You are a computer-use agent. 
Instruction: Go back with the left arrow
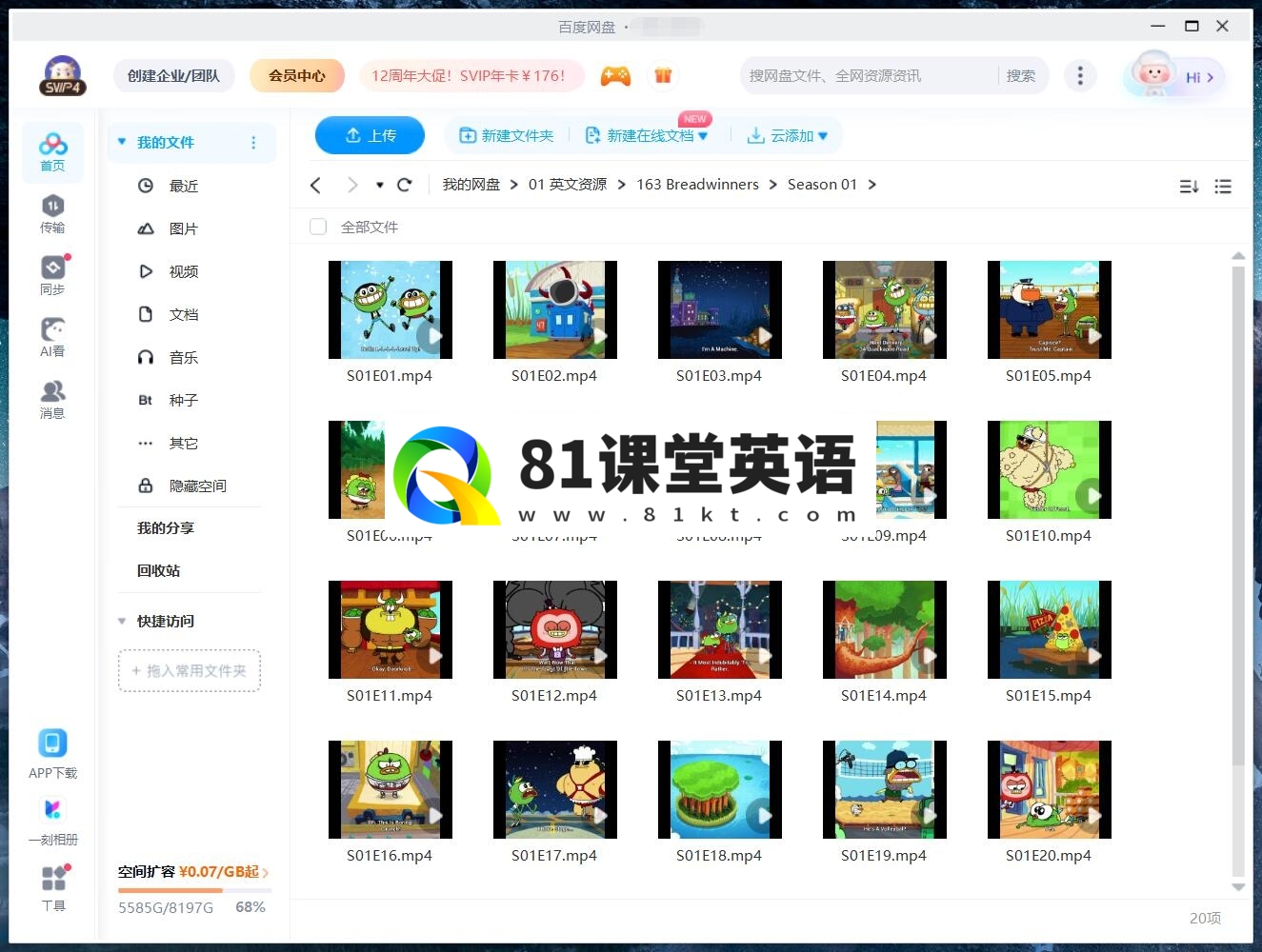(316, 185)
